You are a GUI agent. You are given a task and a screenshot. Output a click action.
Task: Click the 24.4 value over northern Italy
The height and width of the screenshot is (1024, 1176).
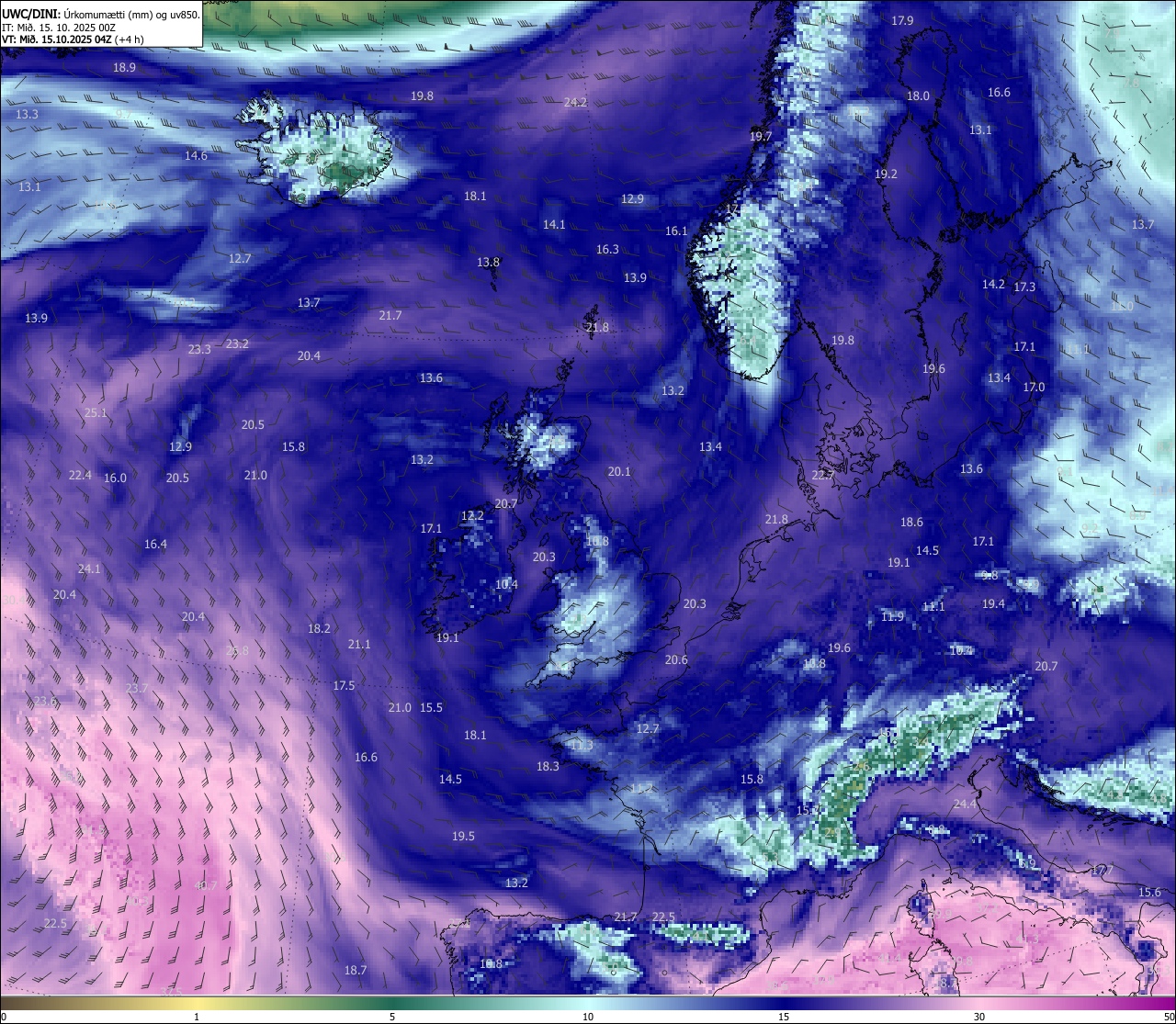[x=965, y=804]
